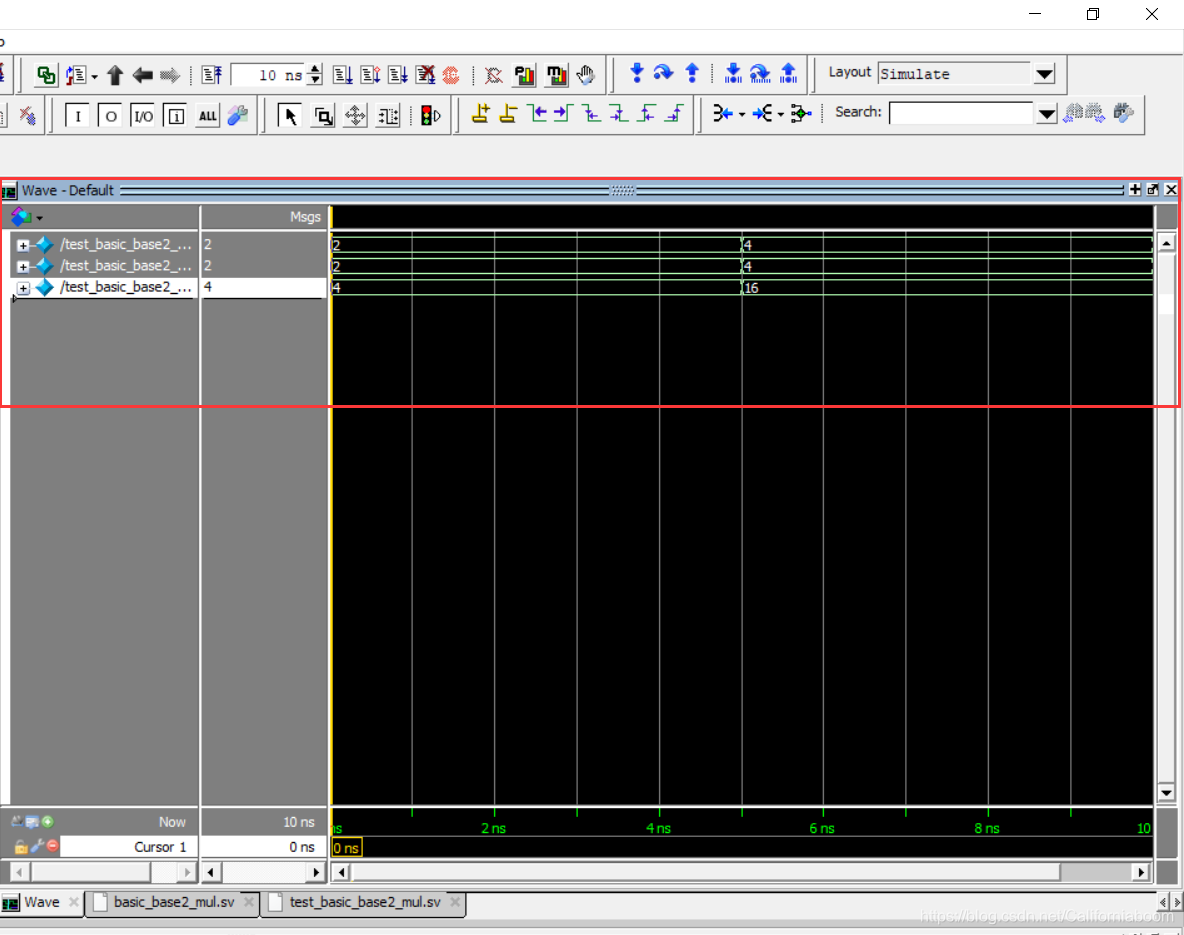Toggle the Internal signals filter (i)
Viewport: 1184px width, 935px height.
pyautogui.click(x=175, y=116)
